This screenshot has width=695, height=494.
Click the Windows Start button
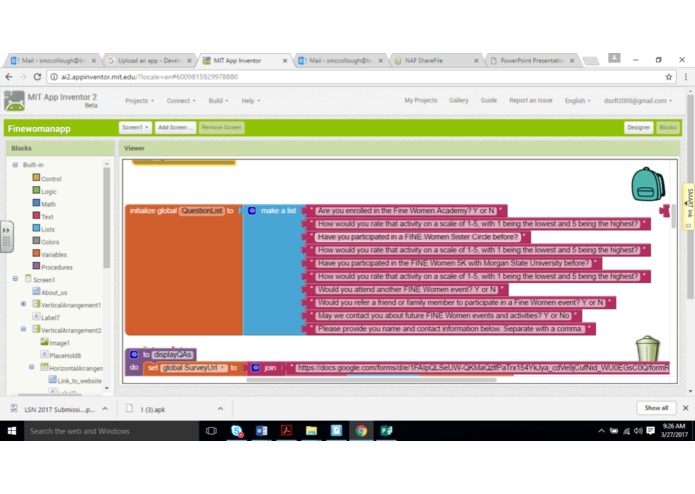pos(12,431)
